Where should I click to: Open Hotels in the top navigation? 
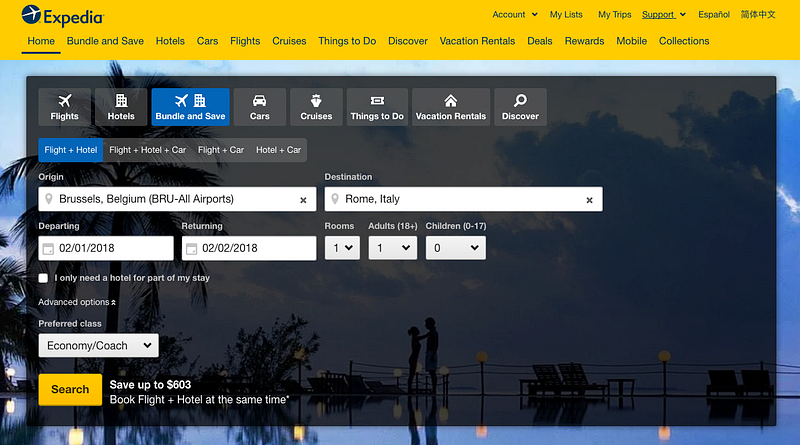click(x=170, y=41)
